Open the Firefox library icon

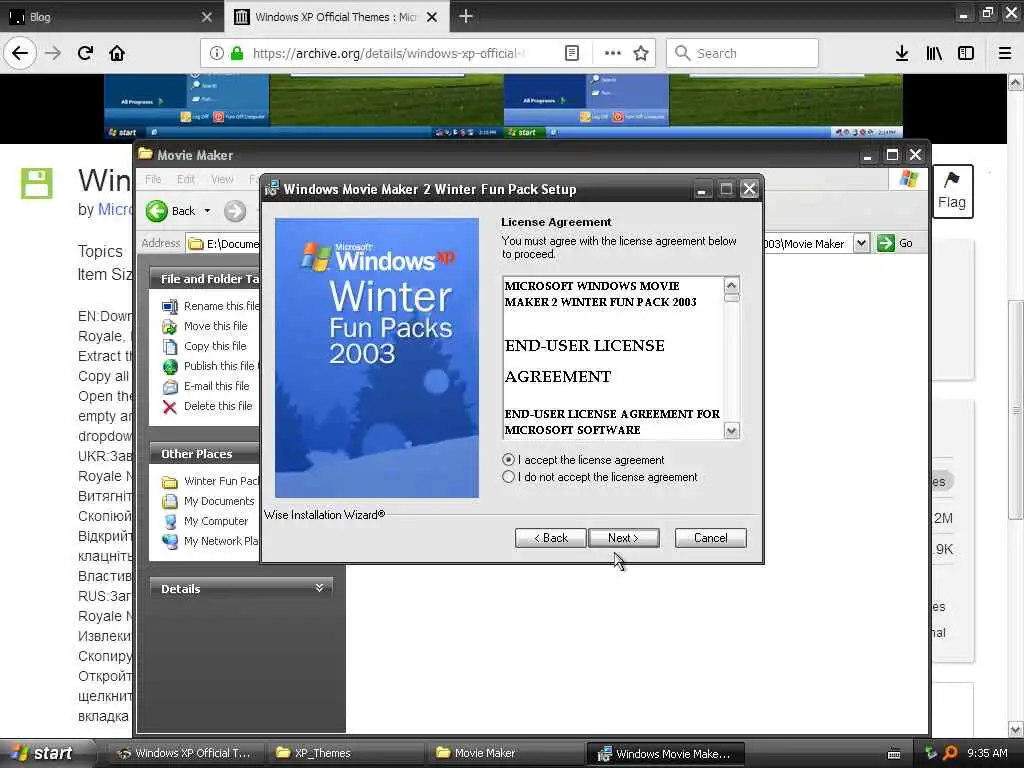tap(934, 53)
